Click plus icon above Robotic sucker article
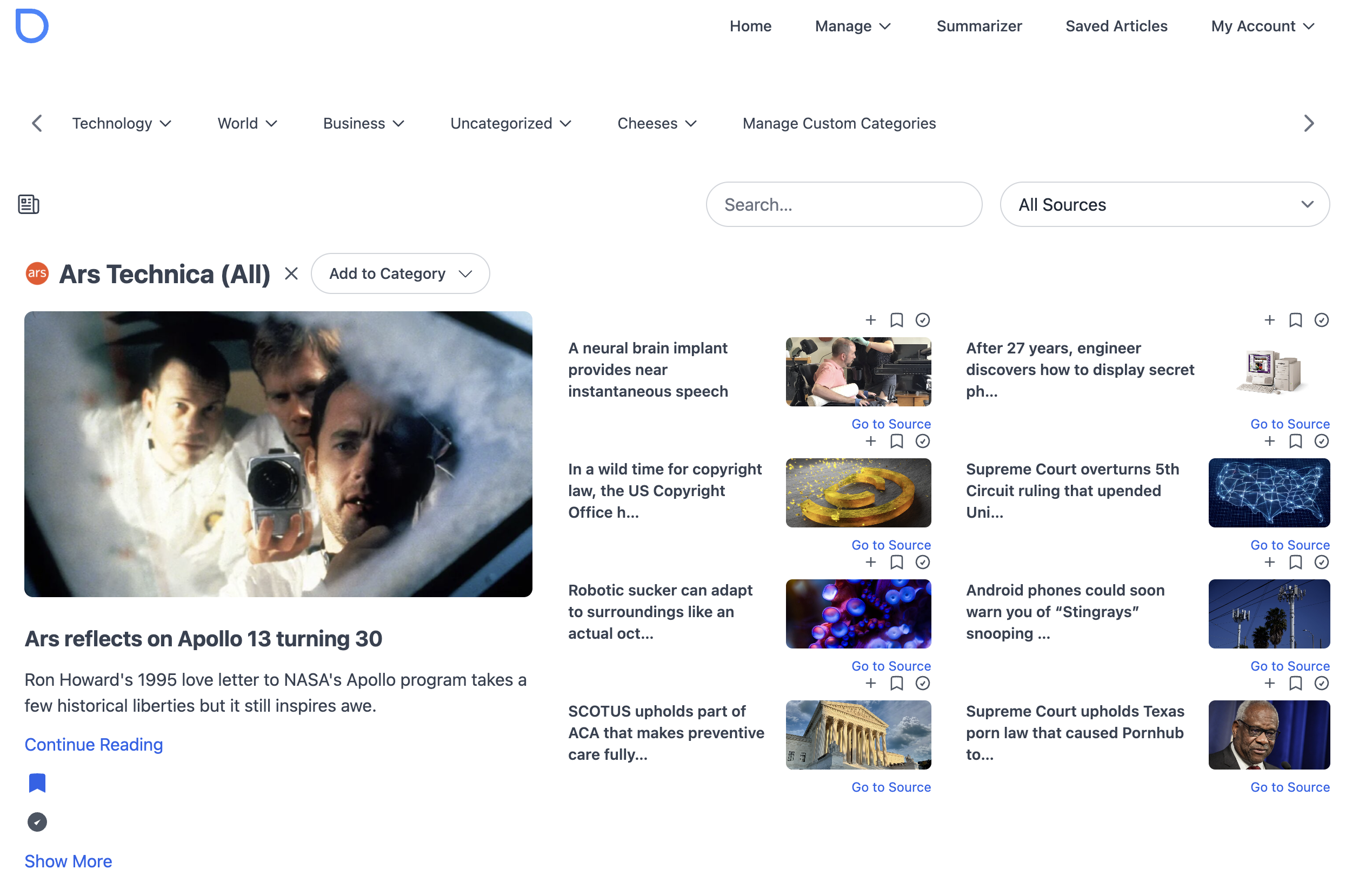The image size is (1359, 896). tap(870, 562)
